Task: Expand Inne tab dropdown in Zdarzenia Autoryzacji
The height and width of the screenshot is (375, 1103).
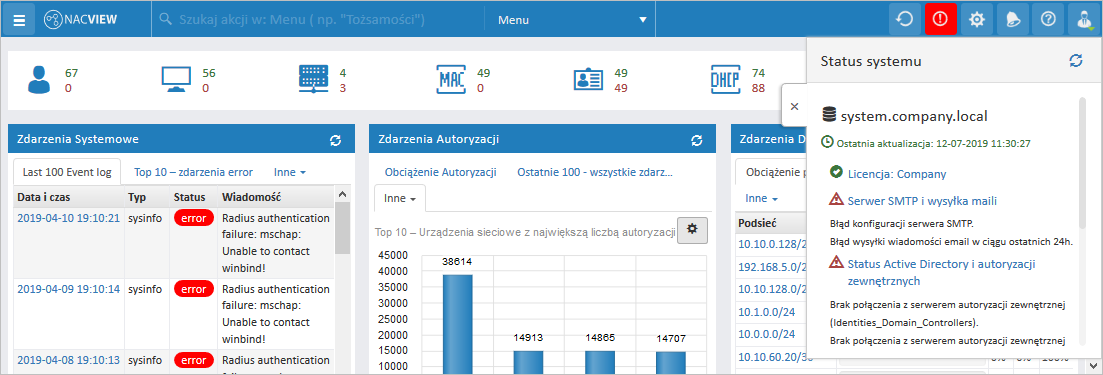Action: pyautogui.click(x=400, y=198)
